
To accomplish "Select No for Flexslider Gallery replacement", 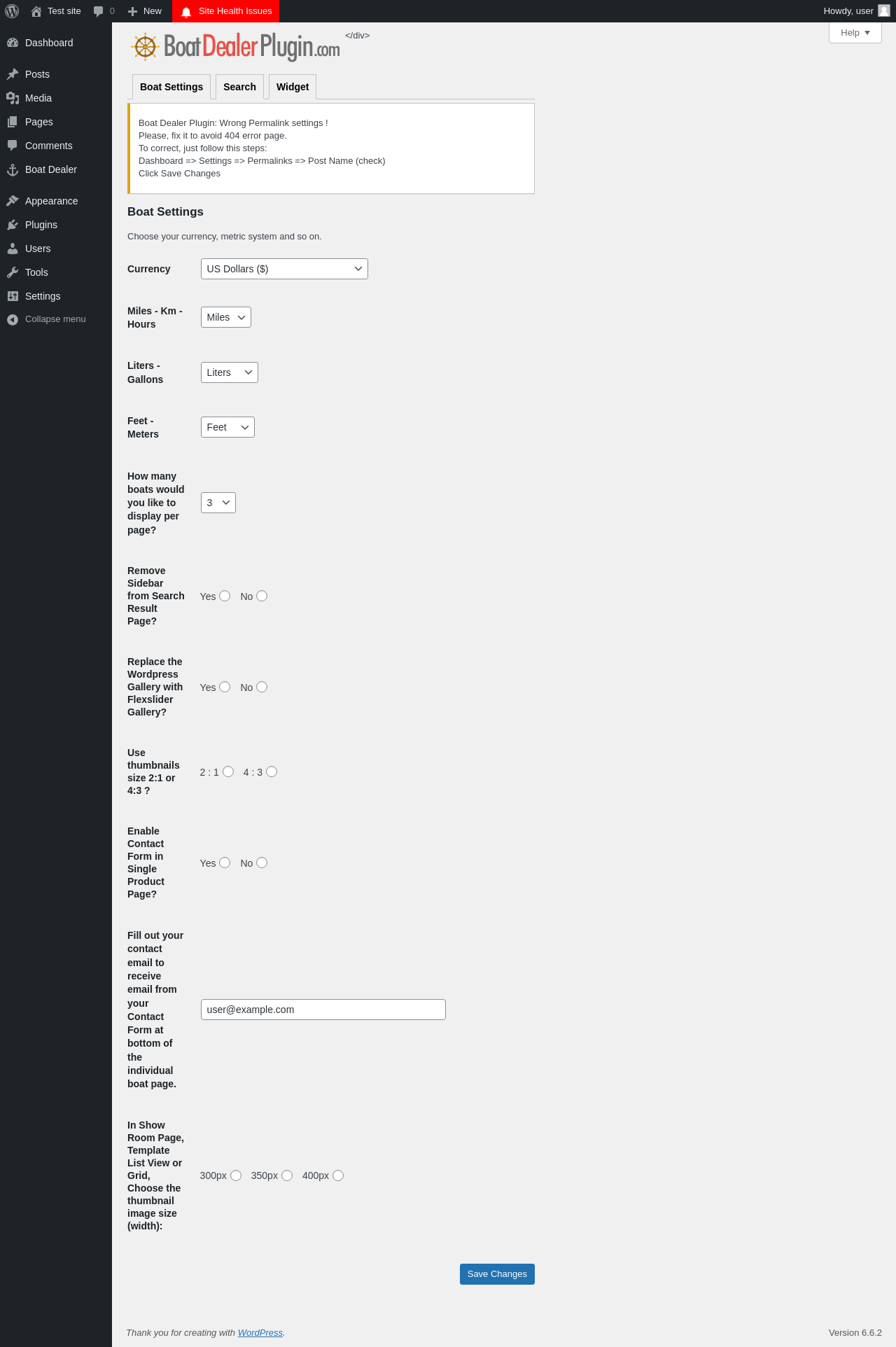I will 262,687.
